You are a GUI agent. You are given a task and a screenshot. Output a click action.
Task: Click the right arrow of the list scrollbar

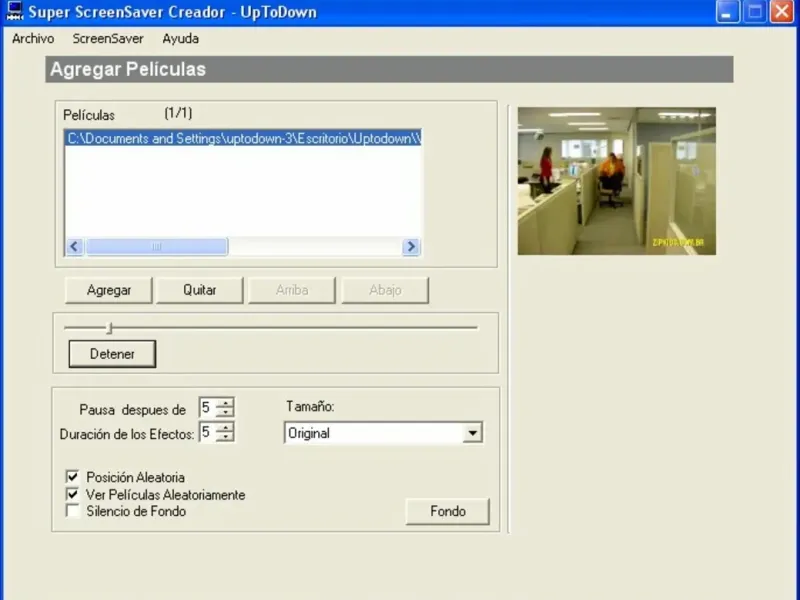coord(411,247)
